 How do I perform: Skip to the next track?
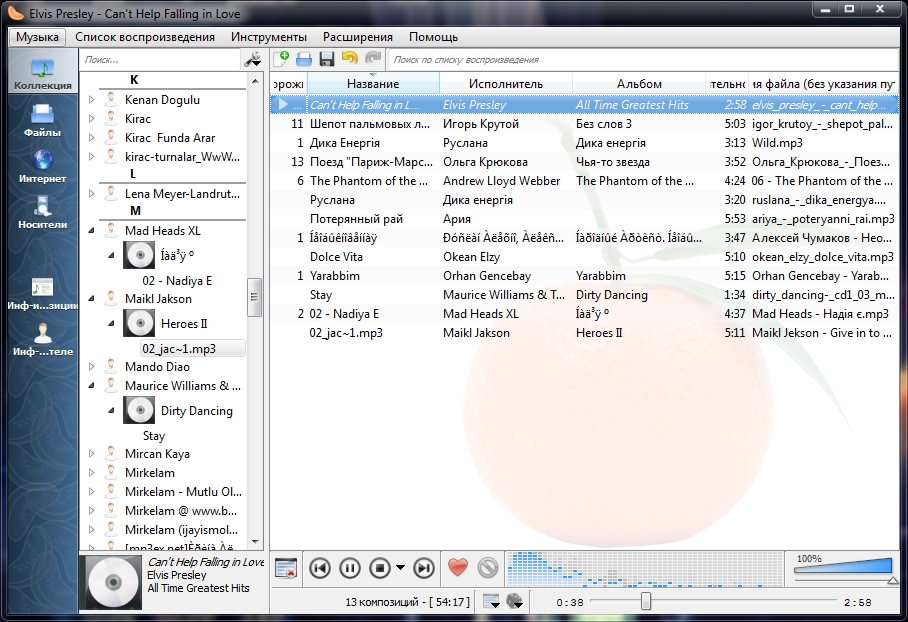(x=424, y=568)
